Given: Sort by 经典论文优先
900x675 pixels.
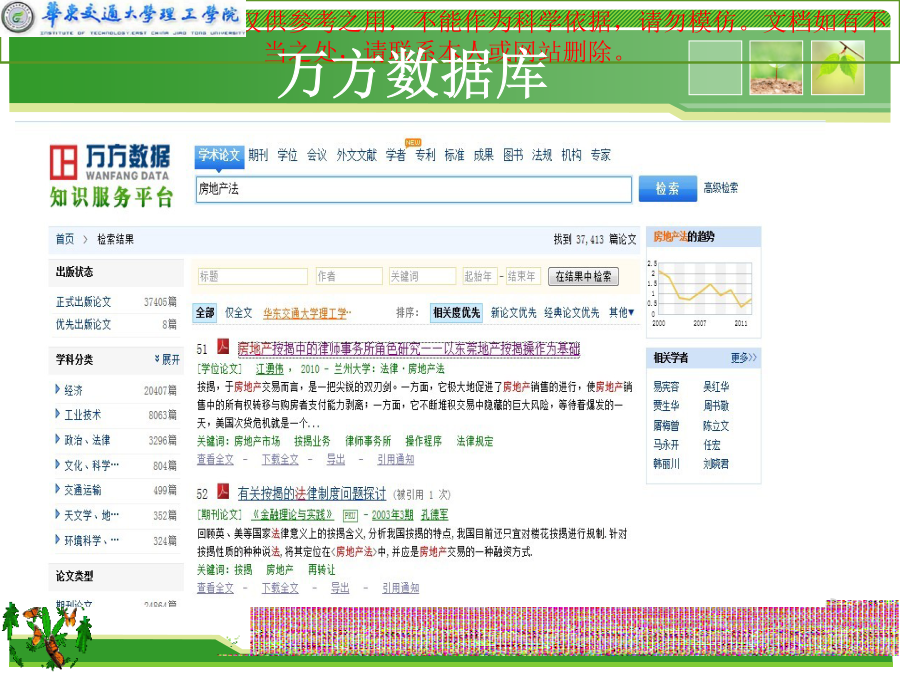Looking at the screenshot, I should tap(572, 313).
